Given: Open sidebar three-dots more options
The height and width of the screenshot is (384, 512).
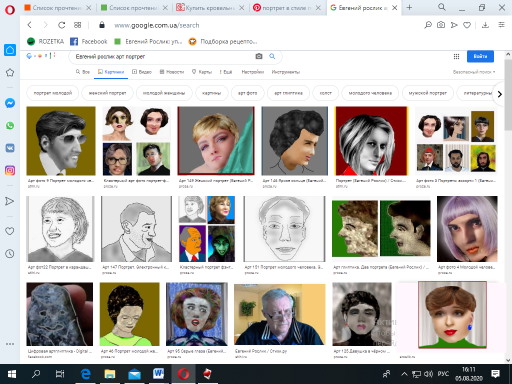Looking at the screenshot, I should click(x=10, y=344).
